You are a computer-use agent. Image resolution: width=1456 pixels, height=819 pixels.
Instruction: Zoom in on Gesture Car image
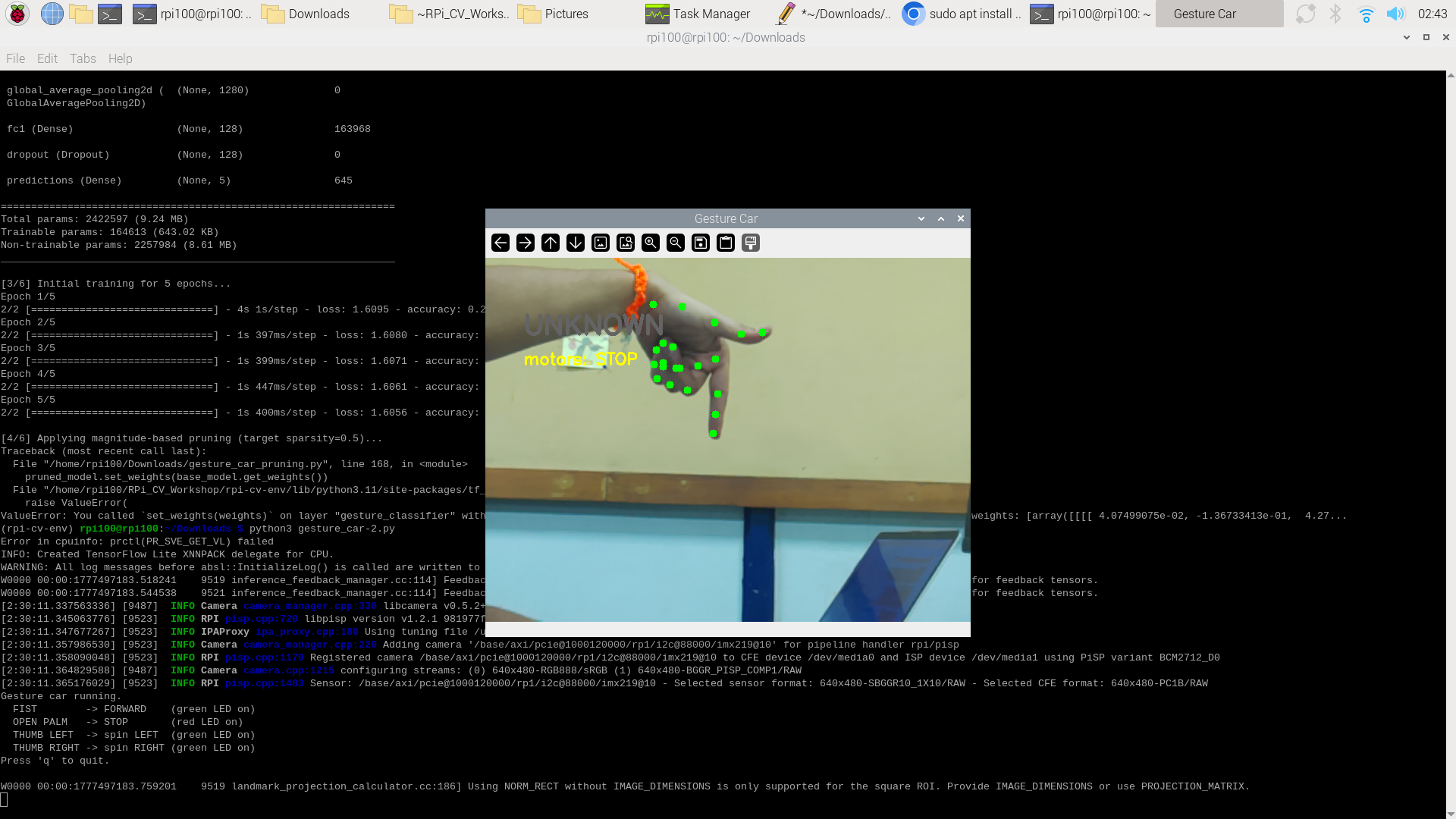click(x=651, y=243)
